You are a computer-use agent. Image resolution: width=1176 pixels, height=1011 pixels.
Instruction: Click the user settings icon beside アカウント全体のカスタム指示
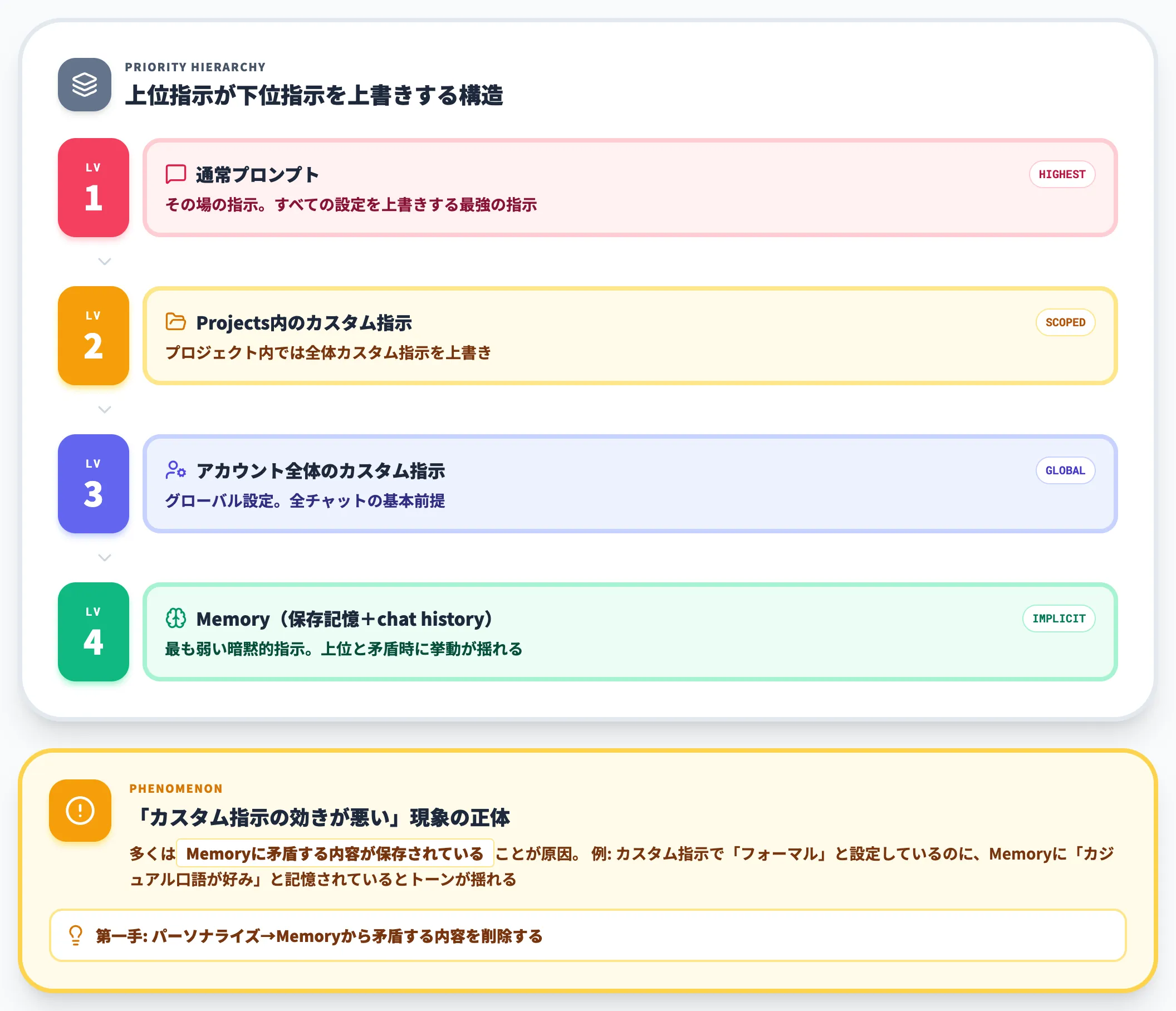tap(175, 470)
